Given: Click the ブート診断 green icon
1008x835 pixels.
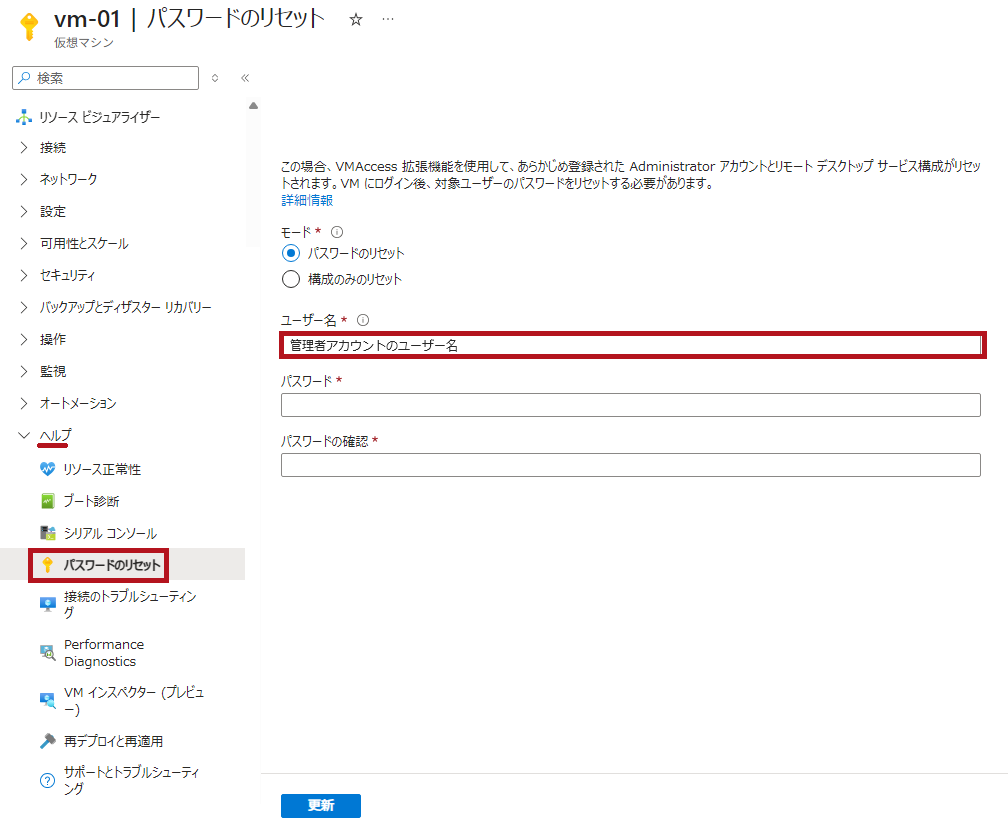Looking at the screenshot, I should pos(48,501).
